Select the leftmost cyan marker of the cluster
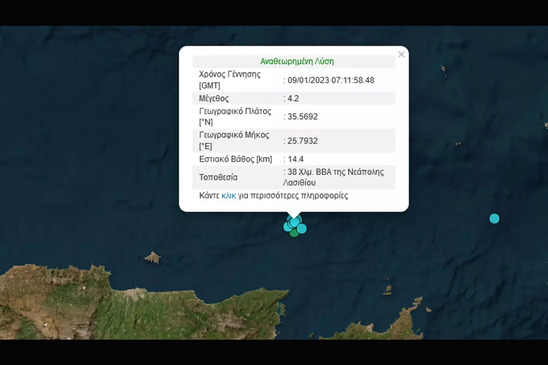The height and width of the screenshot is (365, 548). click(287, 227)
